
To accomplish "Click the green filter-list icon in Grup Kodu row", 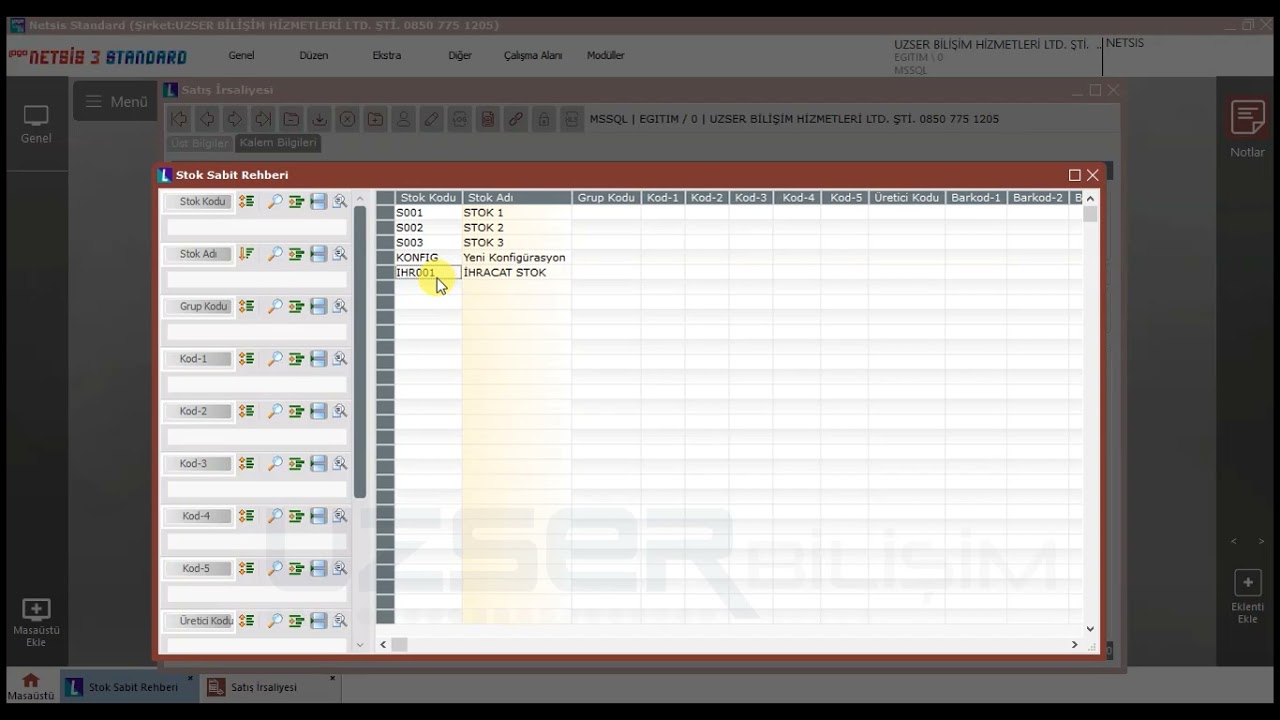I will (x=296, y=306).
